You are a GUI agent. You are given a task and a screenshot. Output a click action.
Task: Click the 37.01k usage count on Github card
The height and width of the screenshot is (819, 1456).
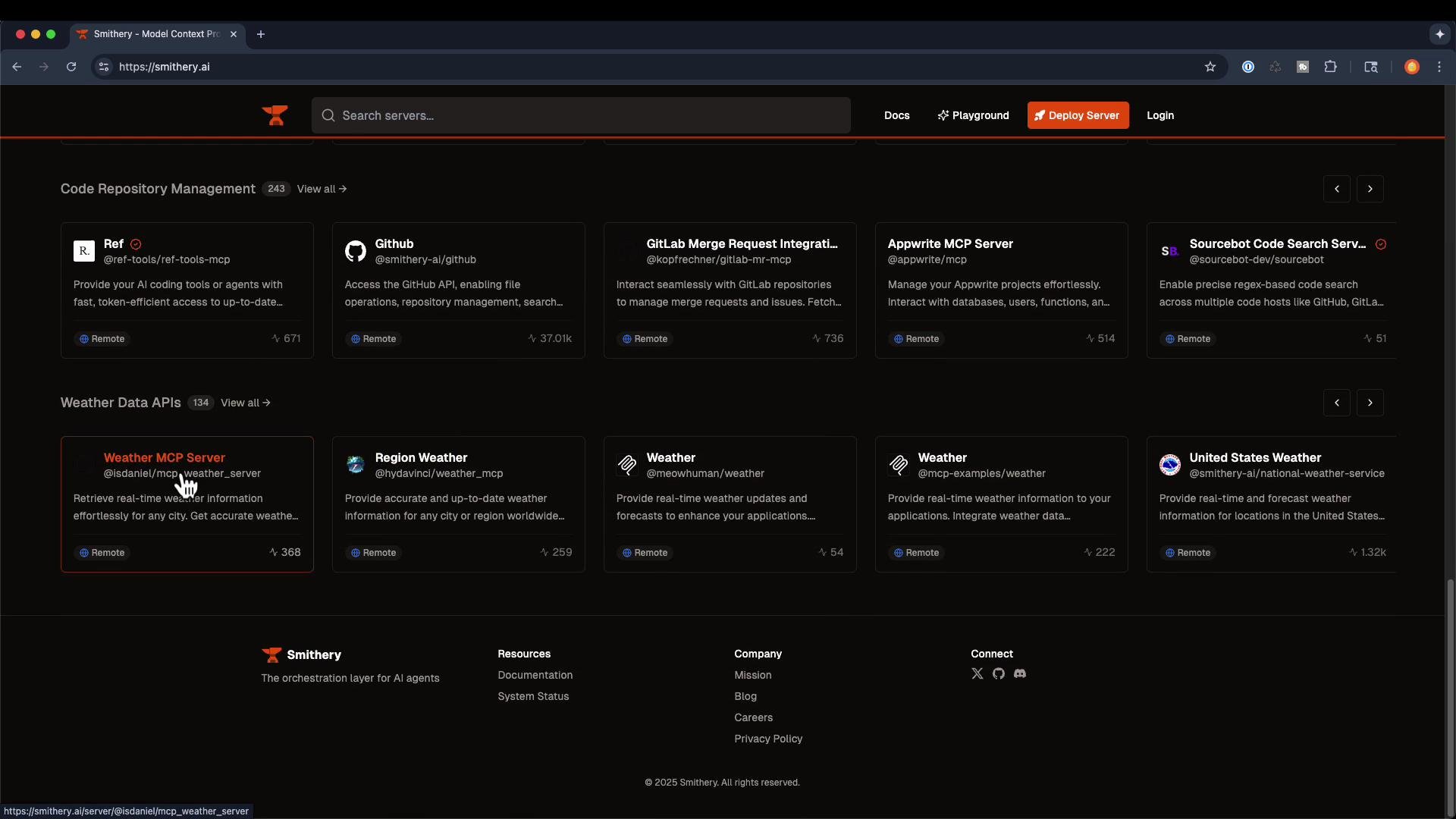pos(550,339)
